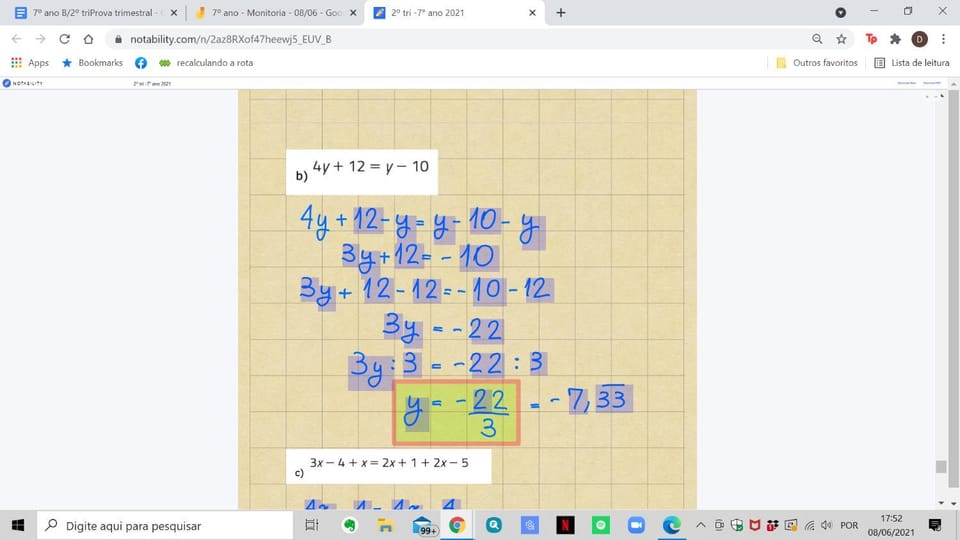Switch to 7º ano B/2º triProva trimestral tab
The image size is (960, 540).
click(97, 12)
